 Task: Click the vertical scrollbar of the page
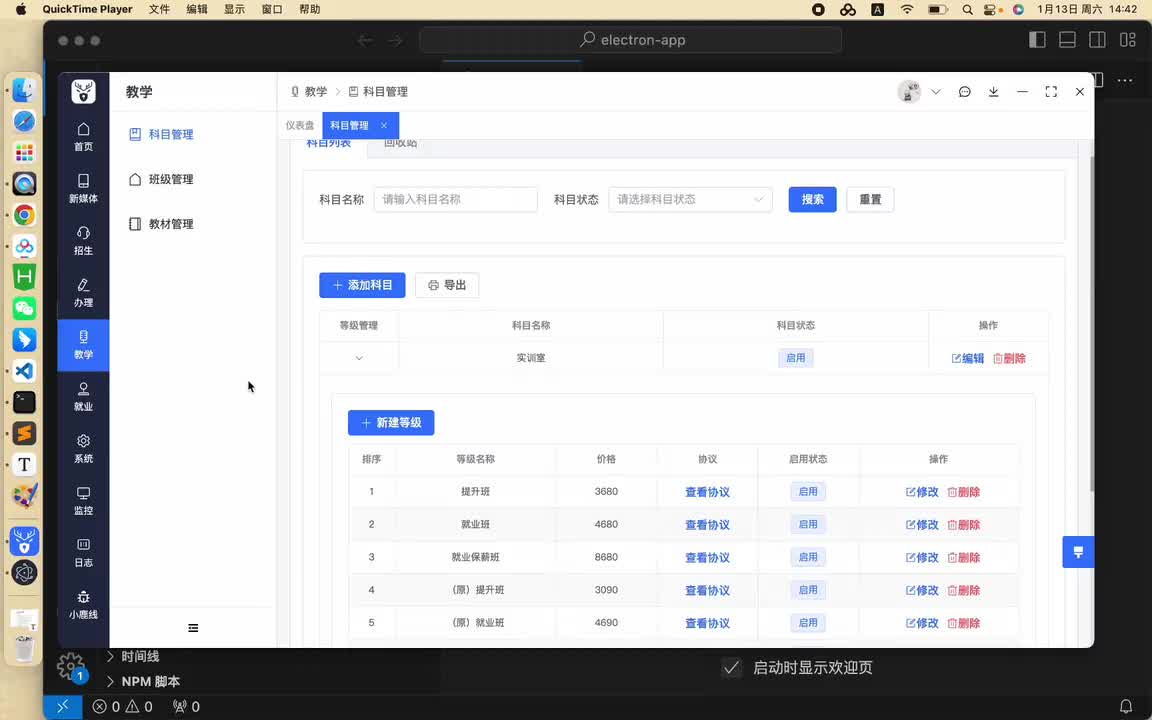1091,323
